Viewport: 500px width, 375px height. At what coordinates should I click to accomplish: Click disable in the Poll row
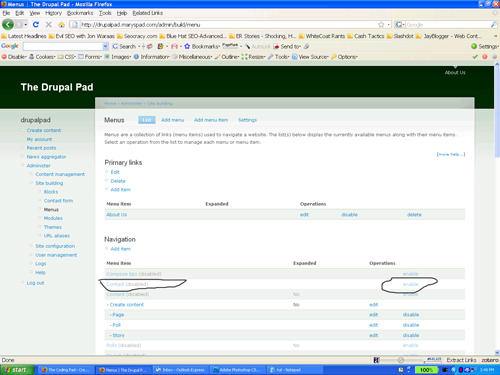point(411,325)
